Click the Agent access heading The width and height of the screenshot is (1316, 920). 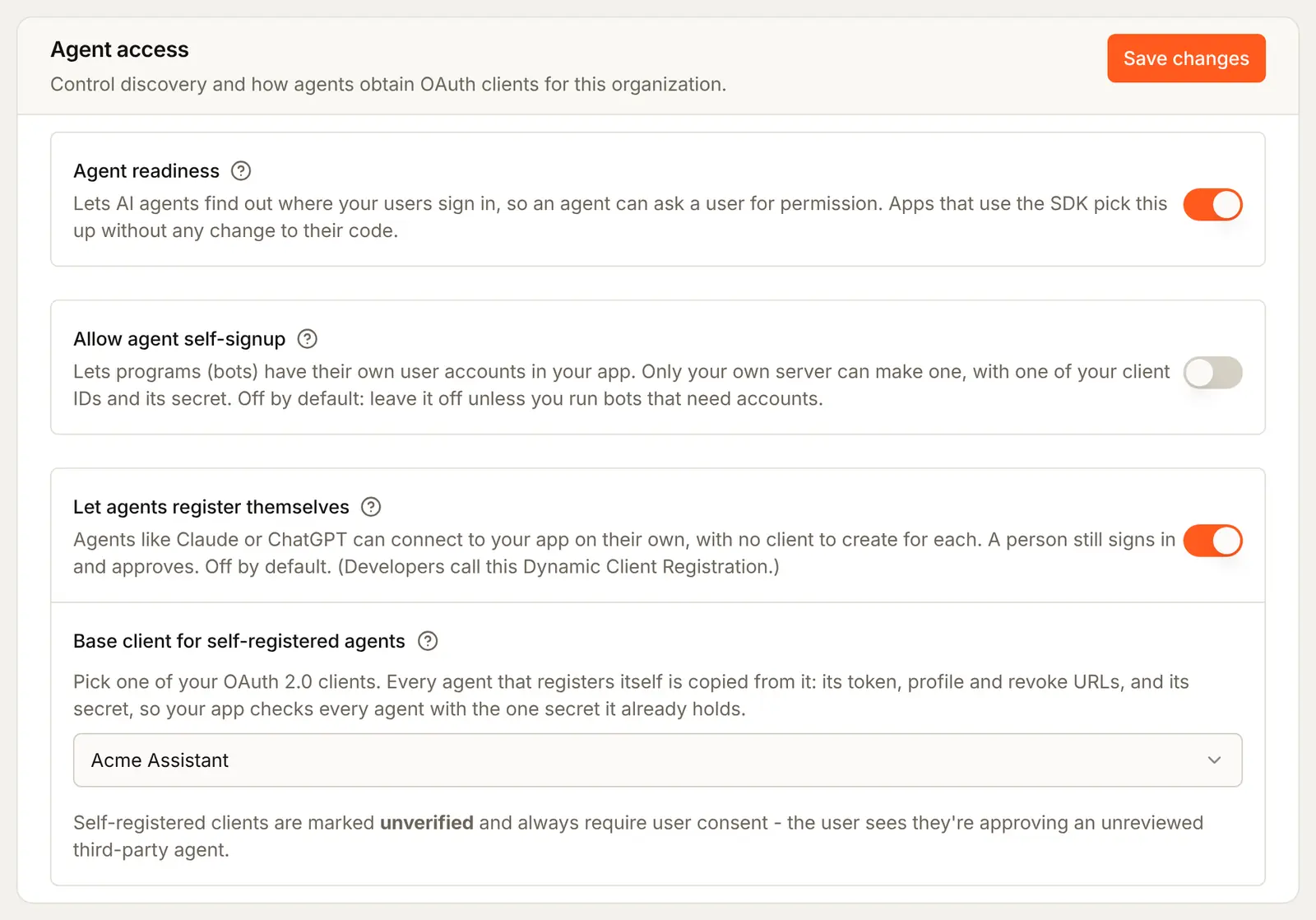(x=120, y=49)
